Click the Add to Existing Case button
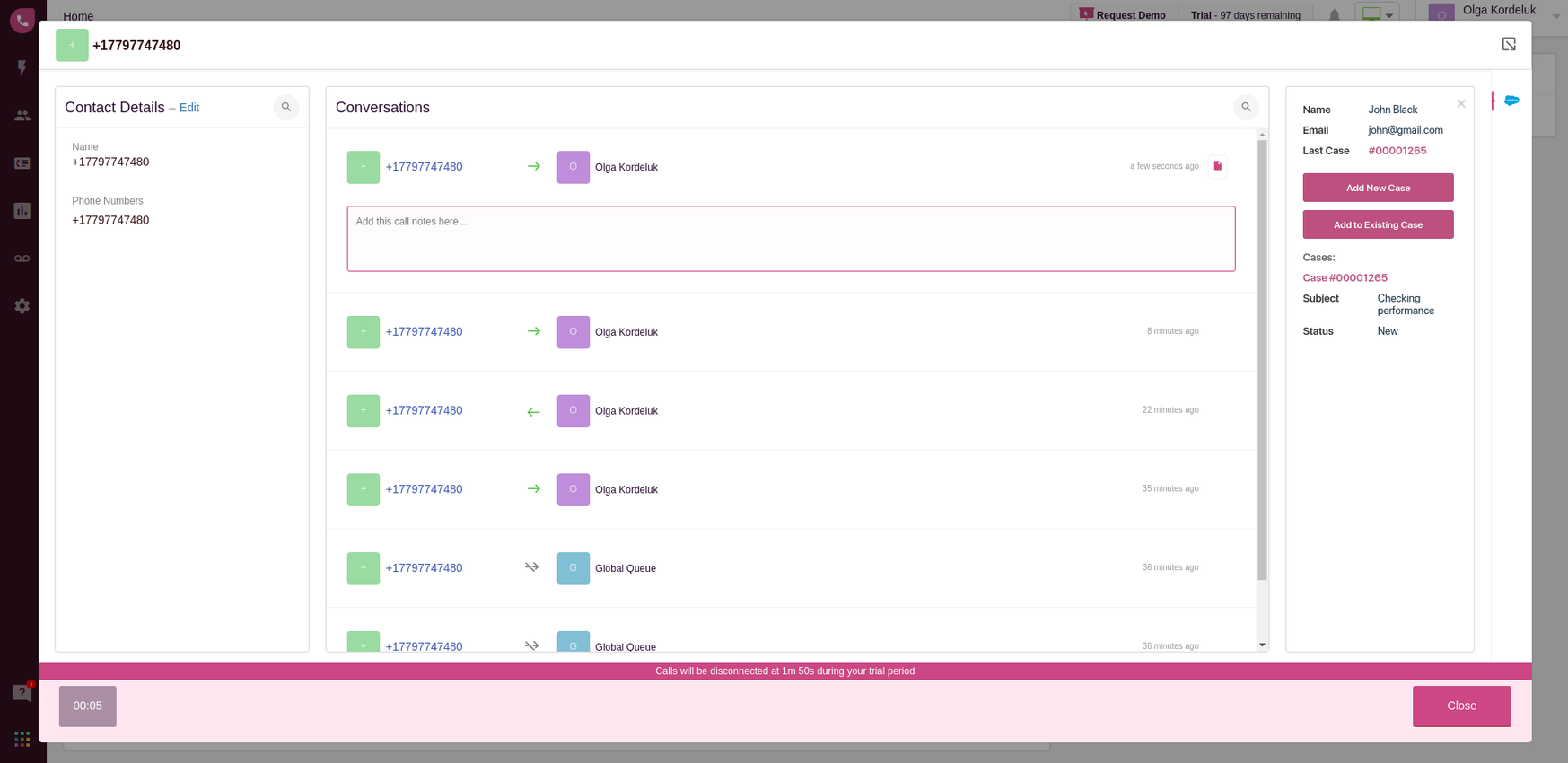1568x763 pixels. (x=1378, y=224)
